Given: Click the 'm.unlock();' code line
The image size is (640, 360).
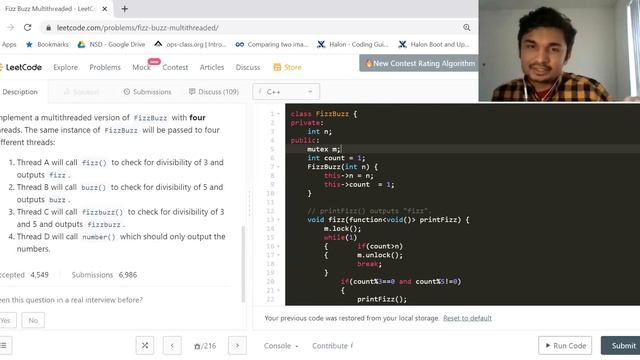Looking at the screenshot, I should pyautogui.click(x=380, y=255).
